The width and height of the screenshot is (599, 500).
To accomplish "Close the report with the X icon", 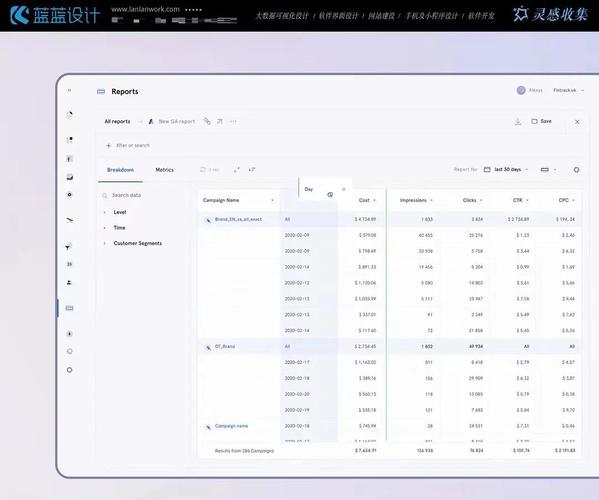I will point(577,121).
